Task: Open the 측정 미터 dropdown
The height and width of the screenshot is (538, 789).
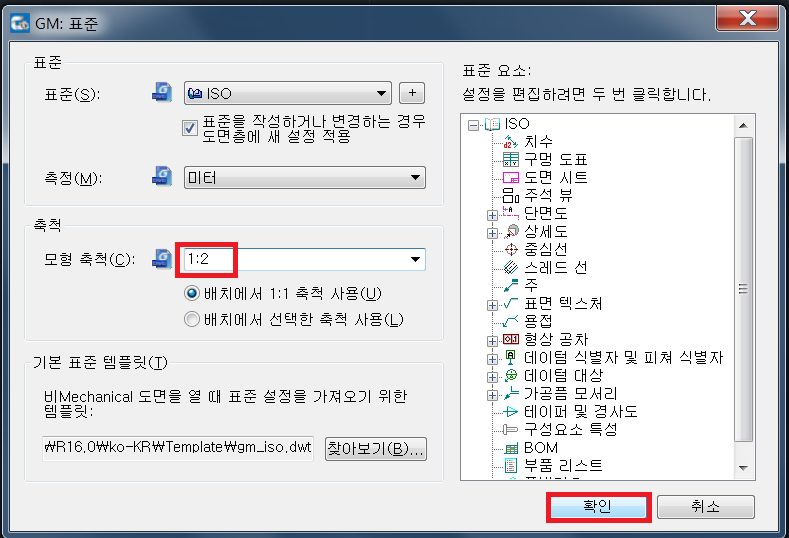Action: coord(305,178)
